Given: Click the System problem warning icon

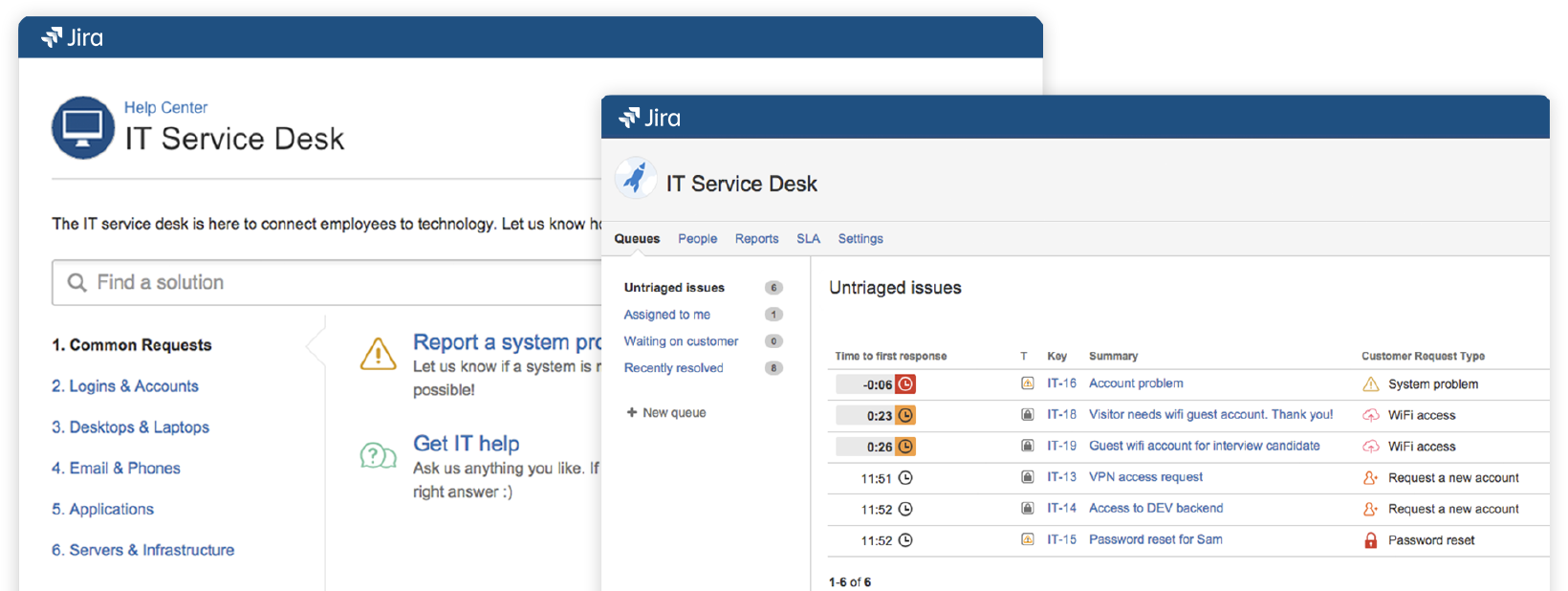Looking at the screenshot, I should (x=1370, y=384).
